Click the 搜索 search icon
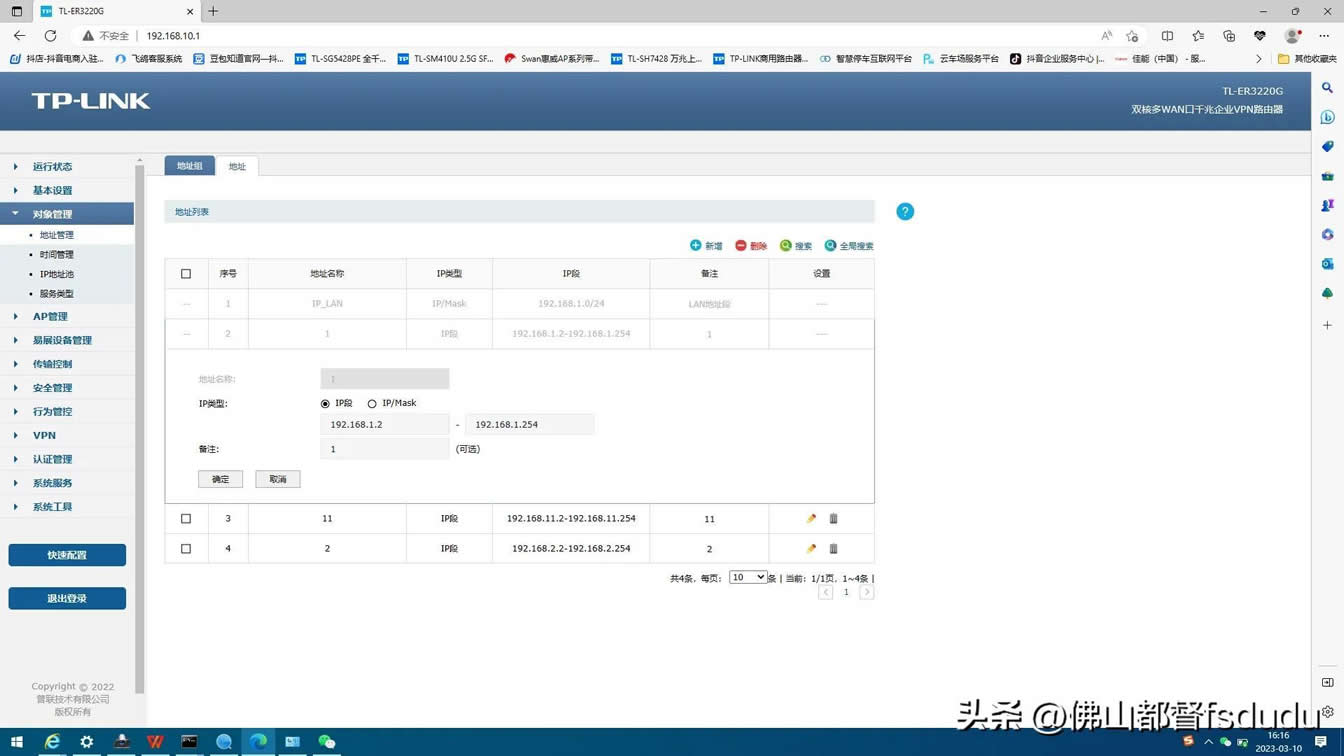The width and height of the screenshot is (1344, 756). (786, 246)
